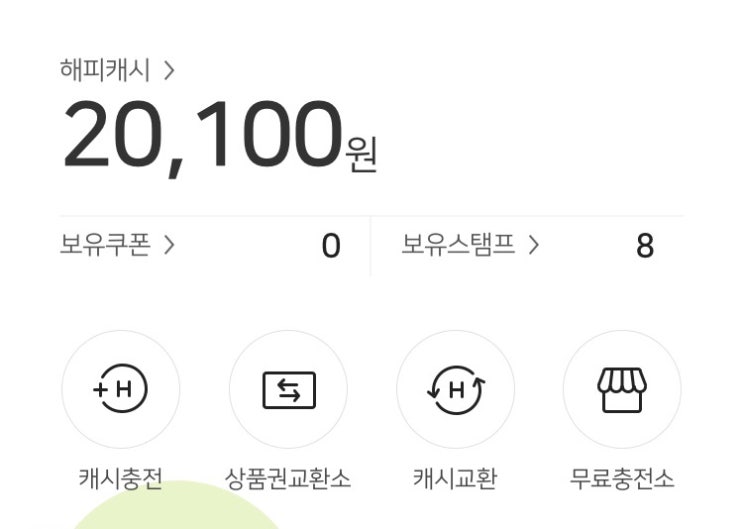The width and height of the screenshot is (743, 529).
Task: Open the 해피캐시 heading
Action: pyautogui.click(x=105, y=71)
